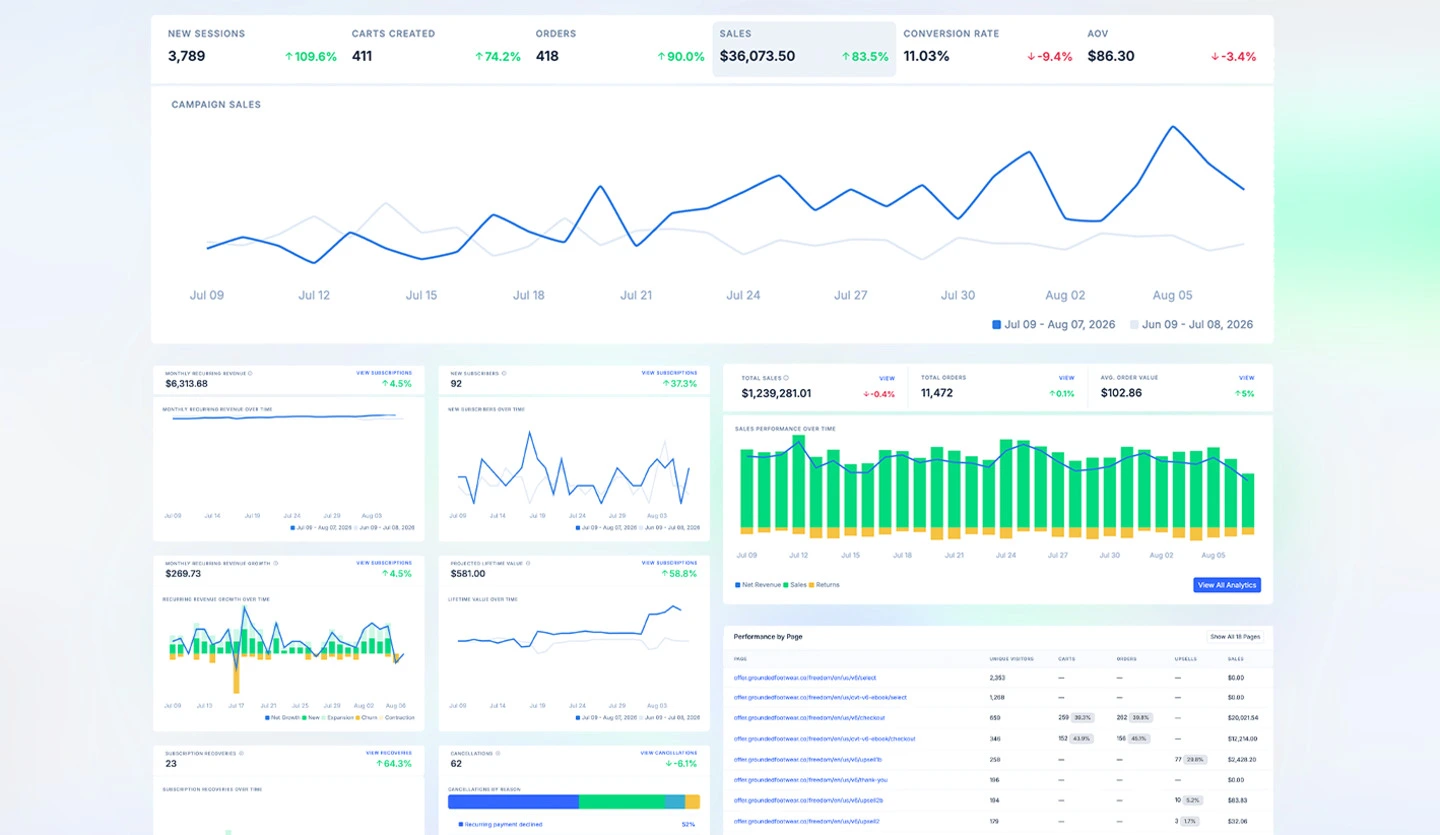Open View Cancellations link

click(x=670, y=752)
